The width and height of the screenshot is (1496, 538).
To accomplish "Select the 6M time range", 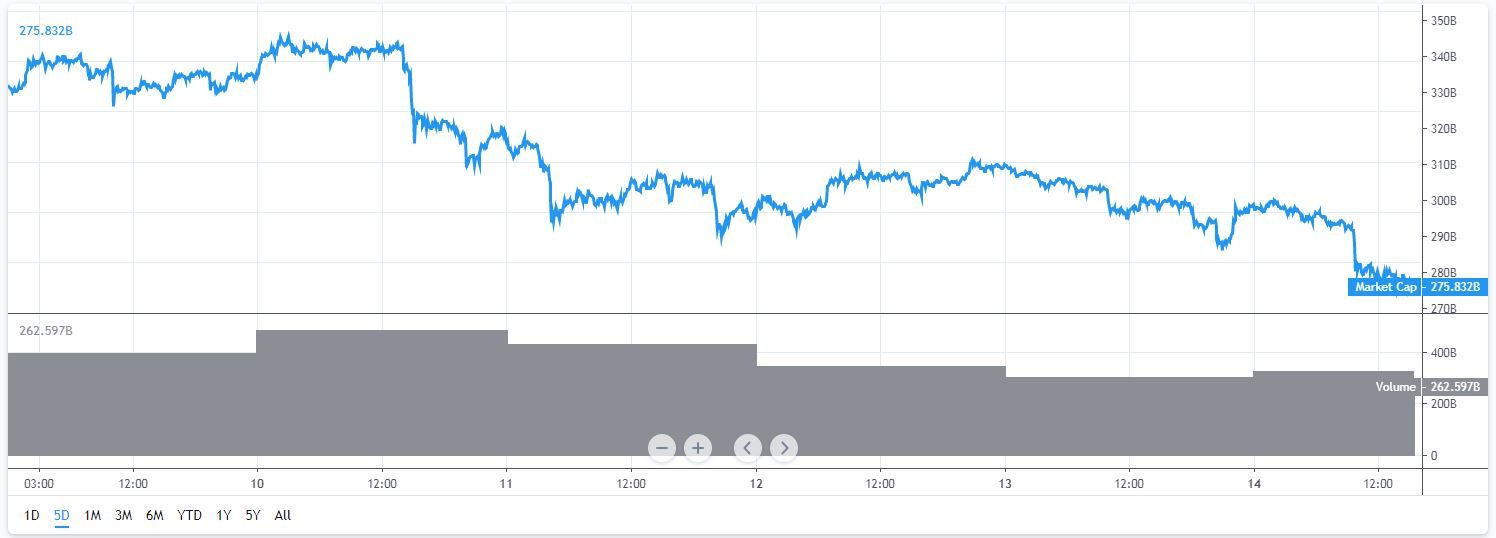I will pyautogui.click(x=154, y=516).
